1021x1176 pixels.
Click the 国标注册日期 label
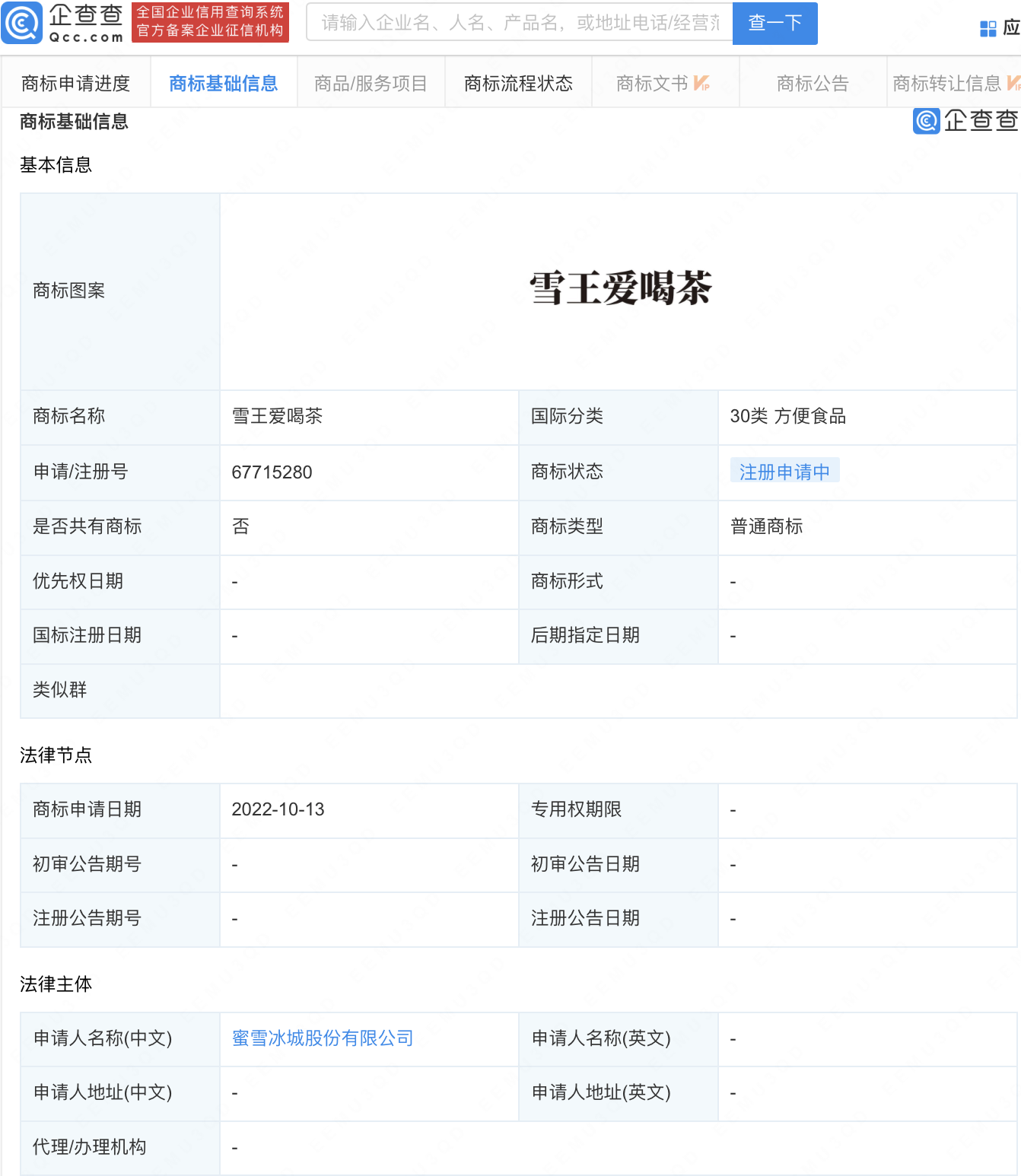pyautogui.click(x=87, y=634)
